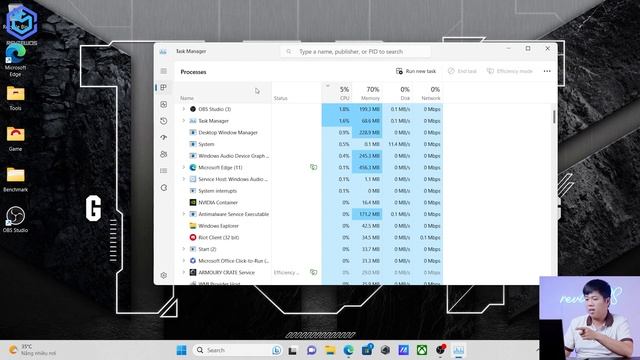640x360 pixels.
Task: Expand Microsoft Office Click-to-Run row
Action: (x=183, y=260)
